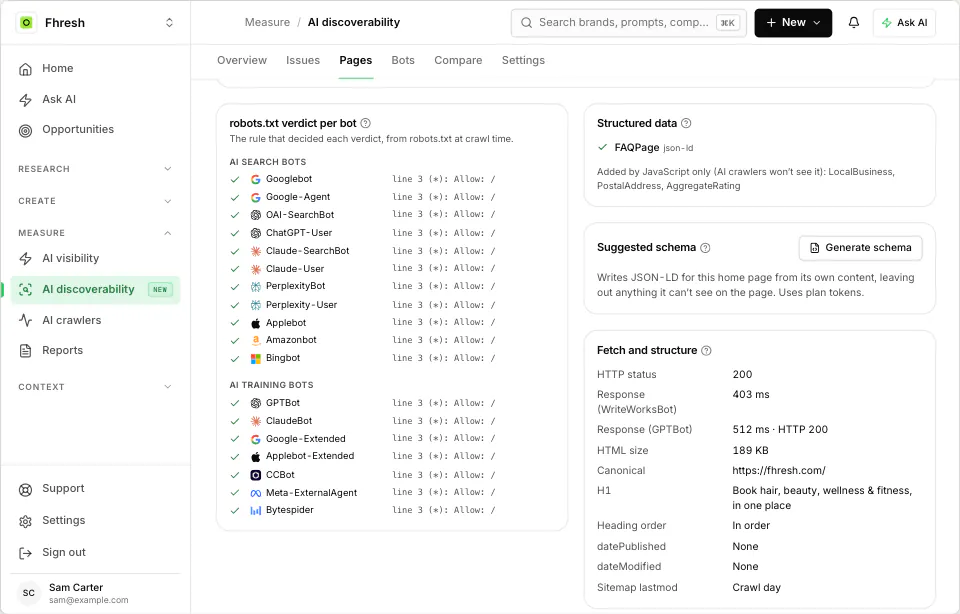
Task: Click the OAI-SearchBot OpenAI icon
Action: [256, 215]
